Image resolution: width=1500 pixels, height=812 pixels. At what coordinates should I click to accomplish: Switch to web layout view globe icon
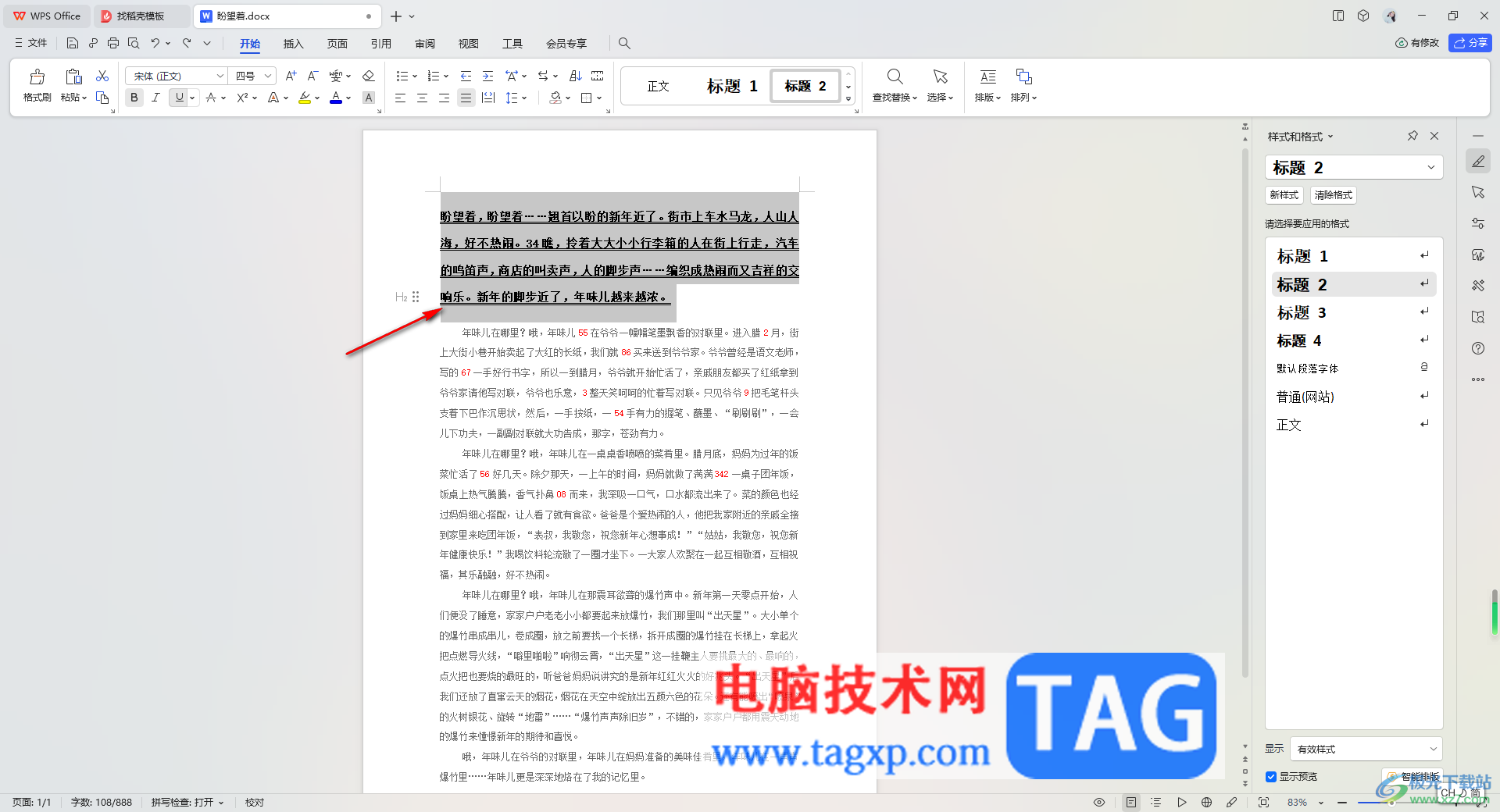coord(1207,802)
